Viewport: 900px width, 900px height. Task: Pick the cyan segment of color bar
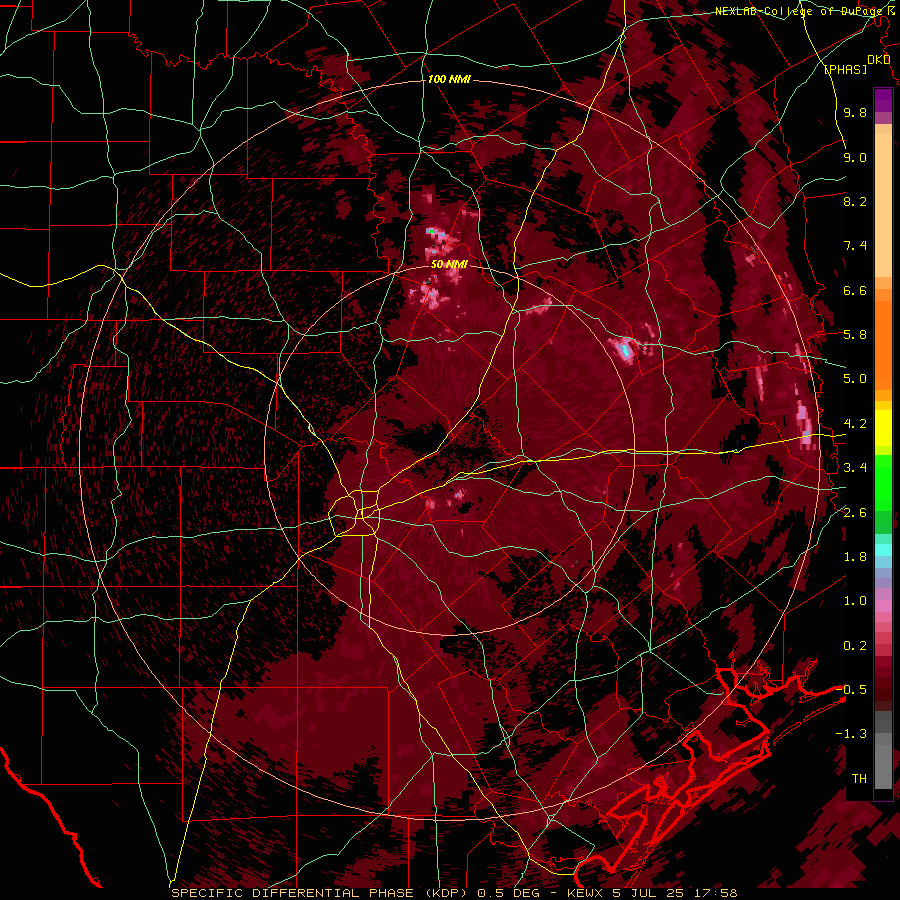coord(883,550)
